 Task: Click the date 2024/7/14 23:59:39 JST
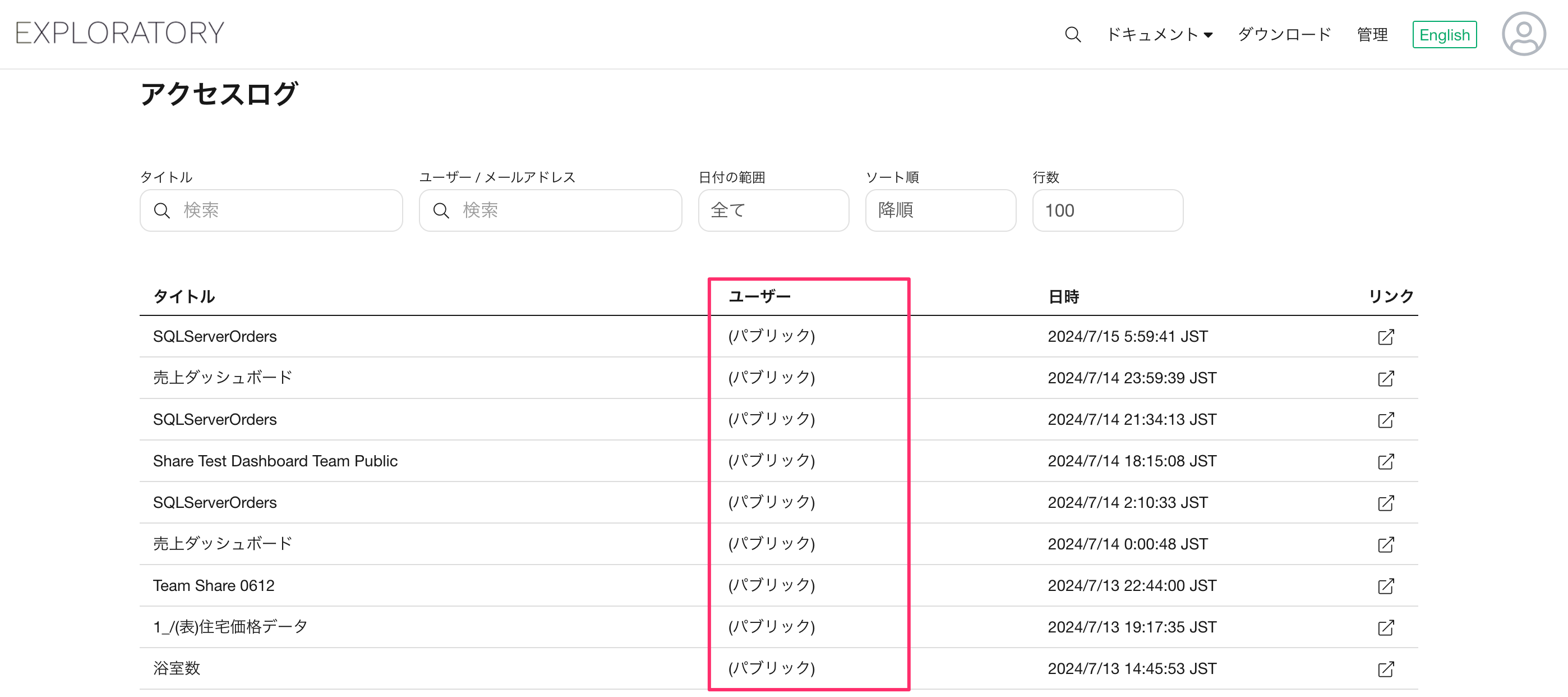click(x=1132, y=378)
